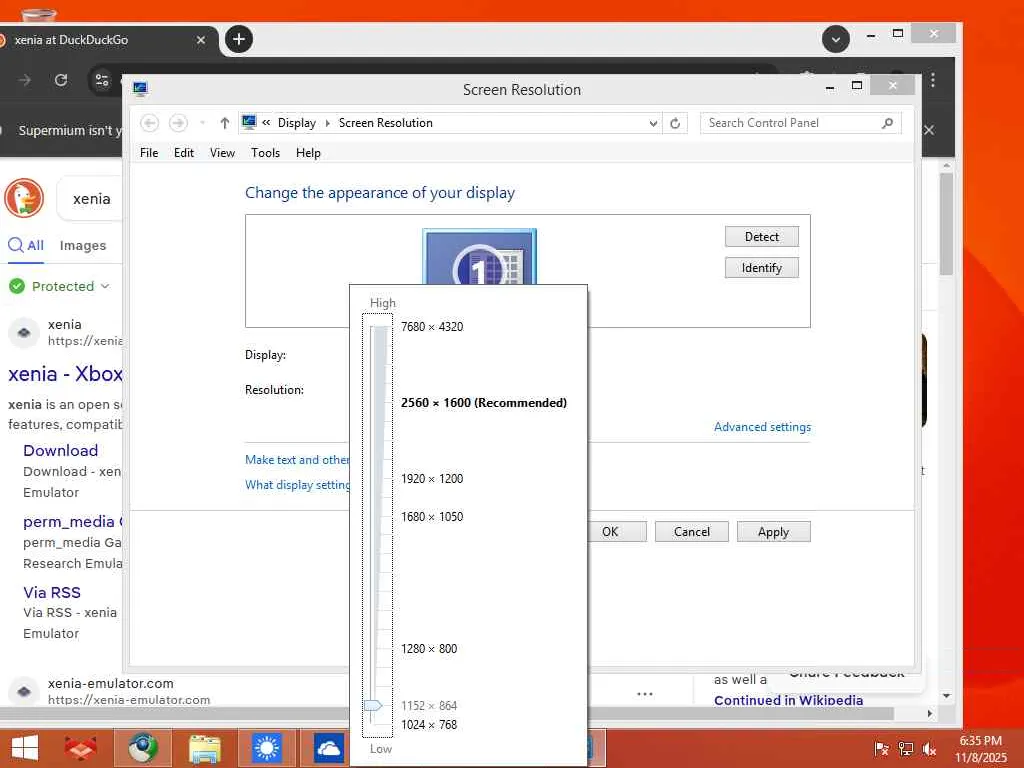Click the Detect button
This screenshot has height=768, width=1024.
761,236
